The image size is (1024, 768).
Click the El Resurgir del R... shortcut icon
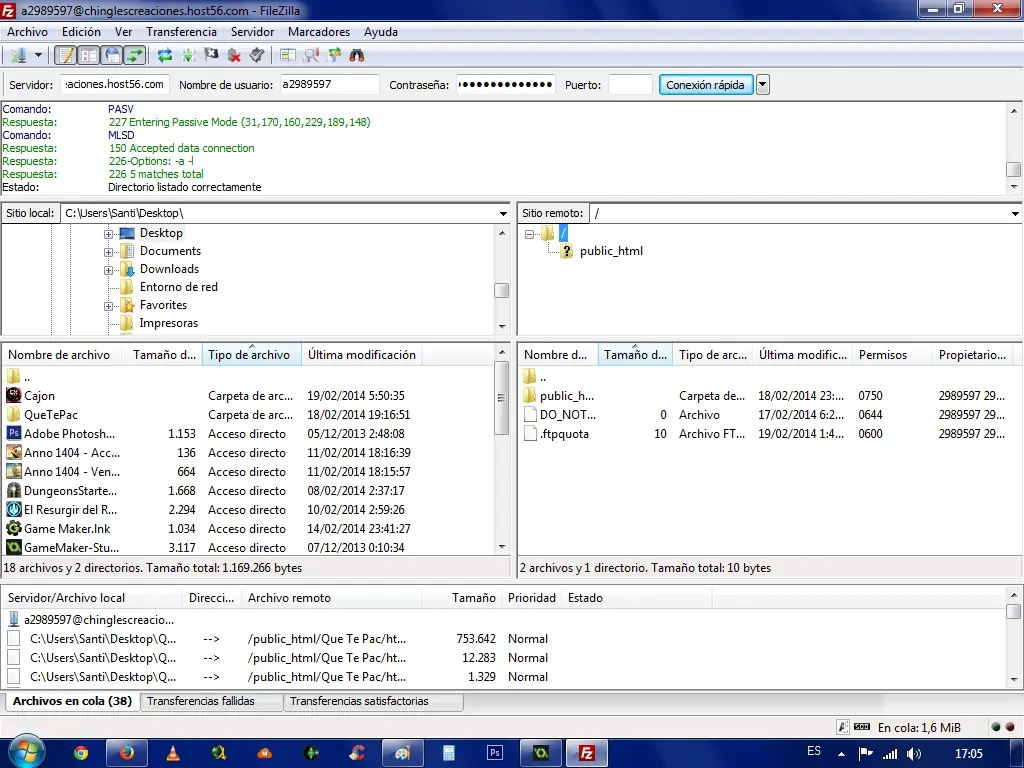pyautogui.click(x=14, y=509)
